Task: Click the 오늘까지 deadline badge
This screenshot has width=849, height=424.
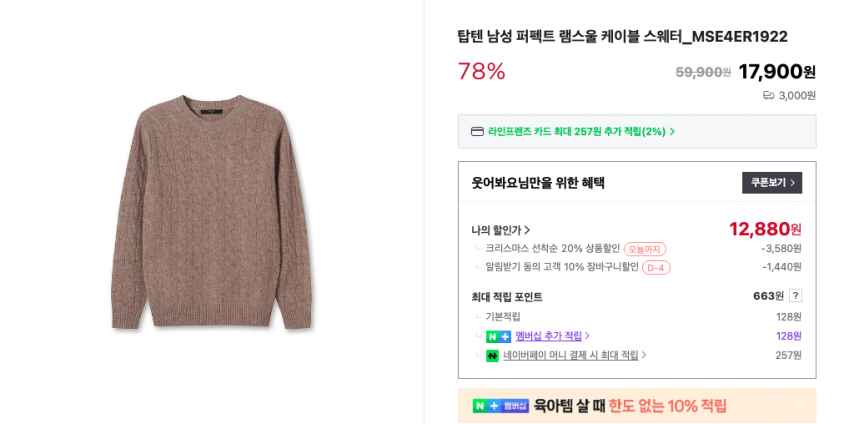Action: [644, 249]
